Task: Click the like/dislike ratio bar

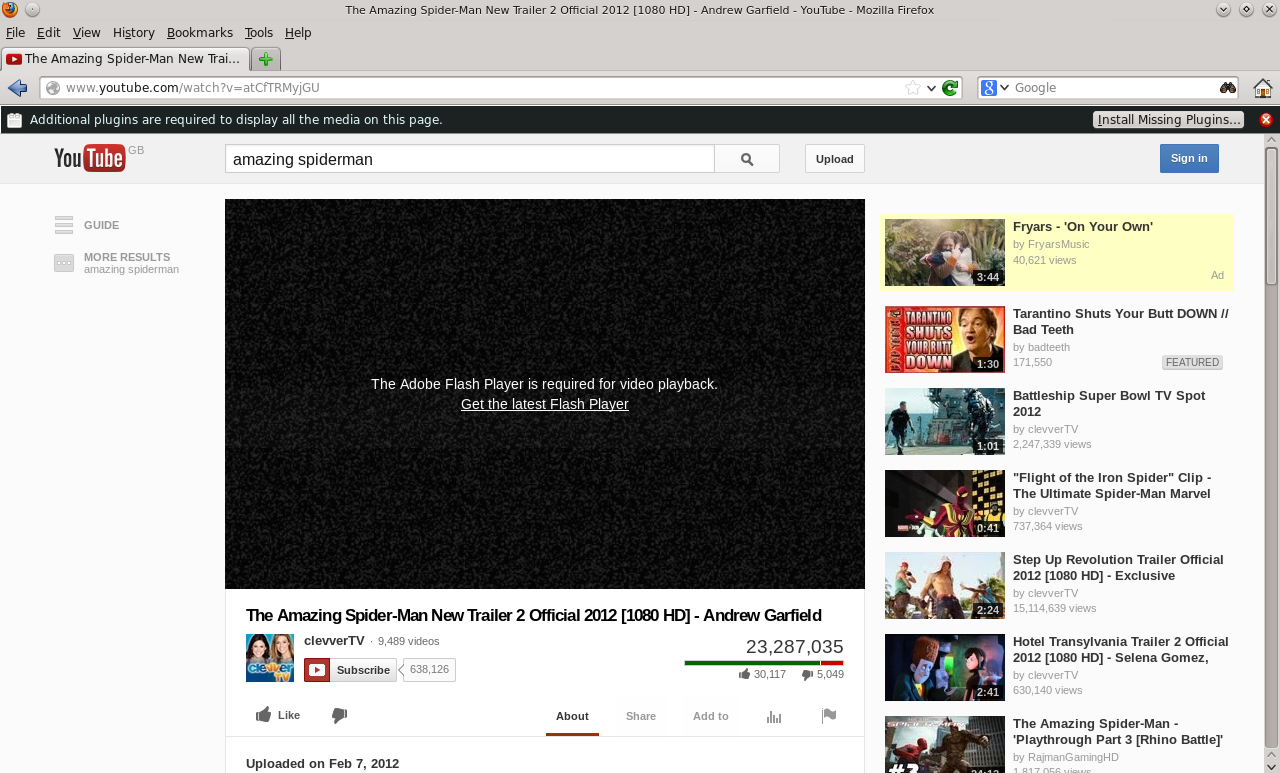Action: click(x=764, y=663)
